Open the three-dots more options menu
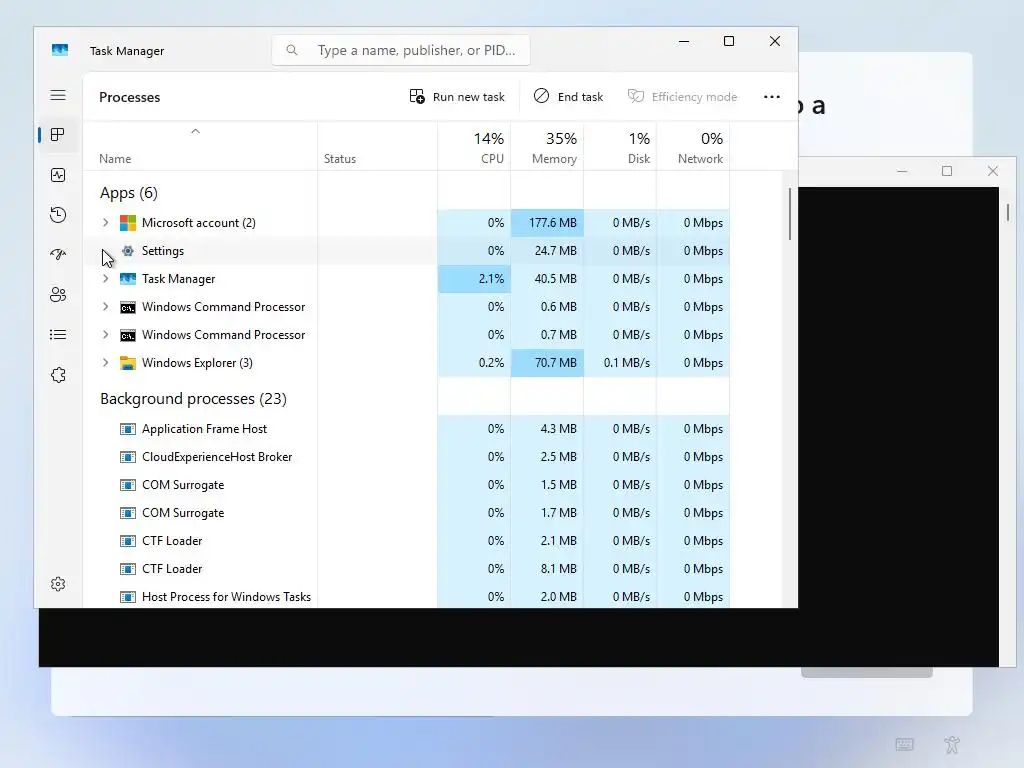The width and height of the screenshot is (1024, 768). click(x=772, y=97)
